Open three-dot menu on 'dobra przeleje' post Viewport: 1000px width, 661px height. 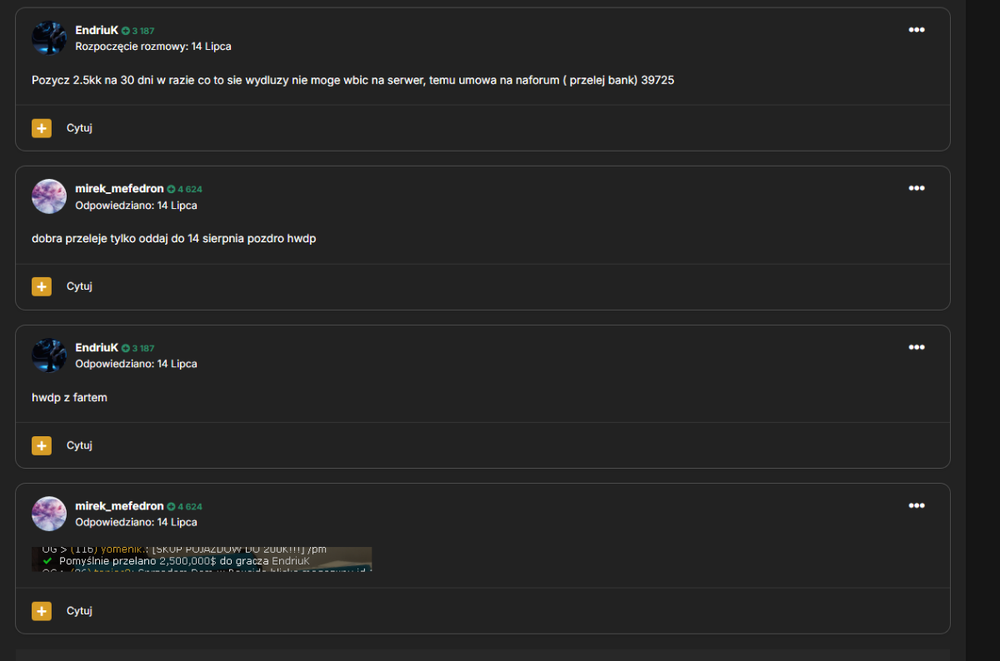click(916, 188)
